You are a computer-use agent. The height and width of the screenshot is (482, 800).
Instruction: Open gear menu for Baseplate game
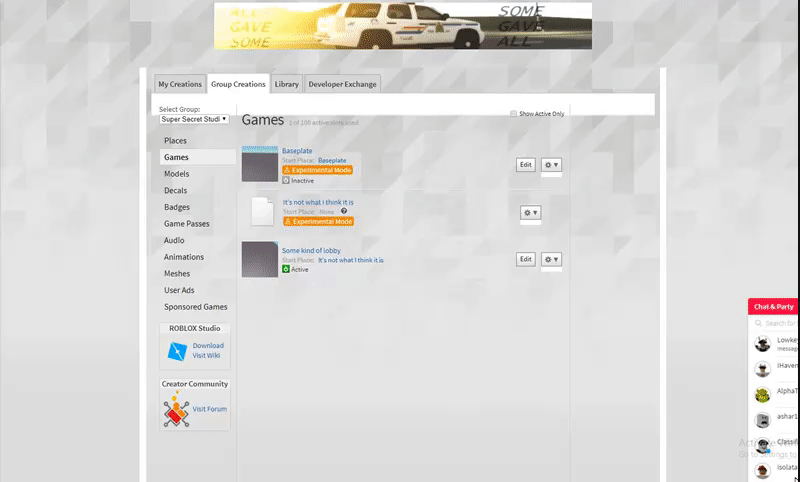pos(551,165)
